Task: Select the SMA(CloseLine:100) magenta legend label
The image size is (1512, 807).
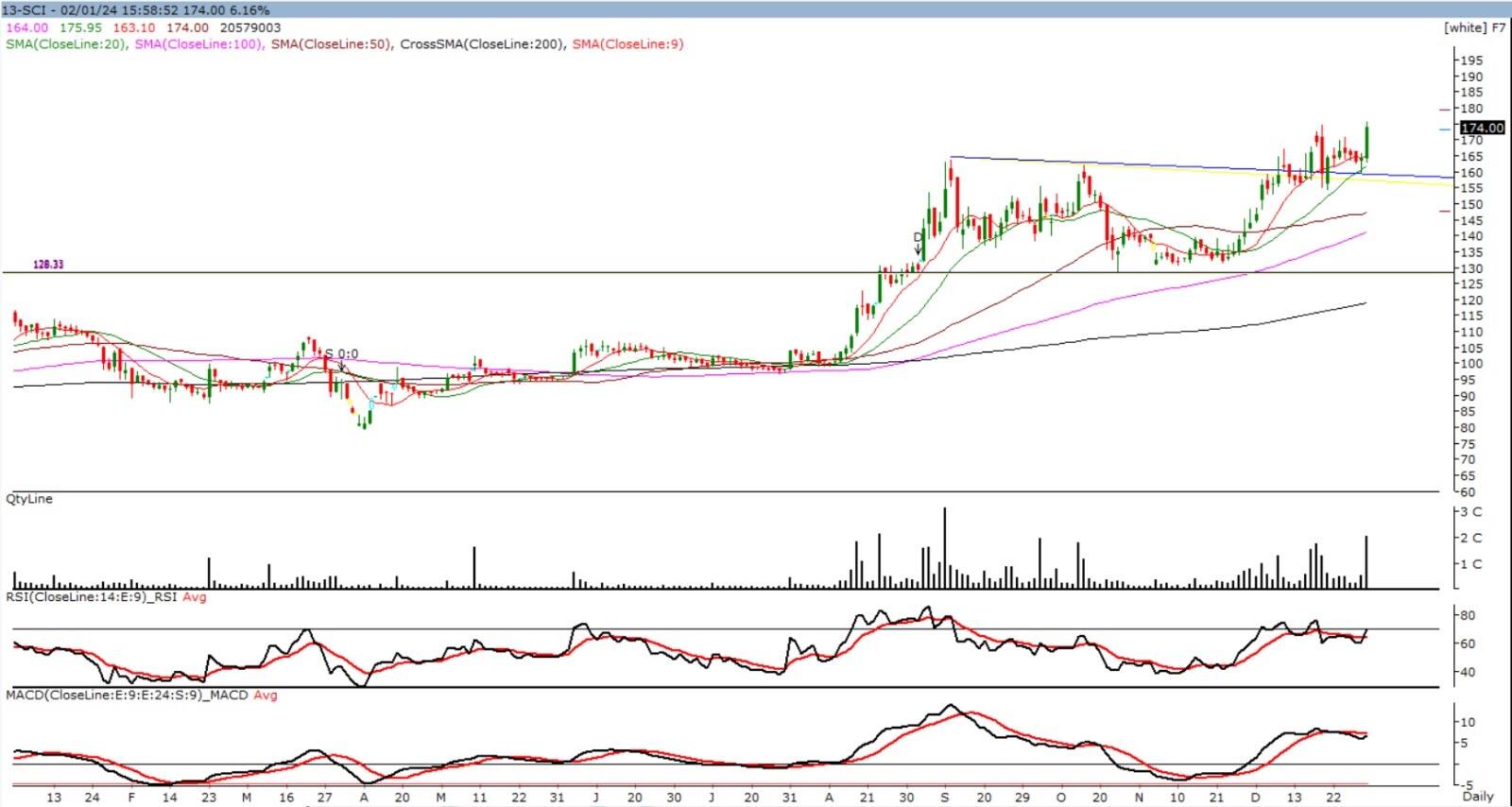Action: (198, 44)
